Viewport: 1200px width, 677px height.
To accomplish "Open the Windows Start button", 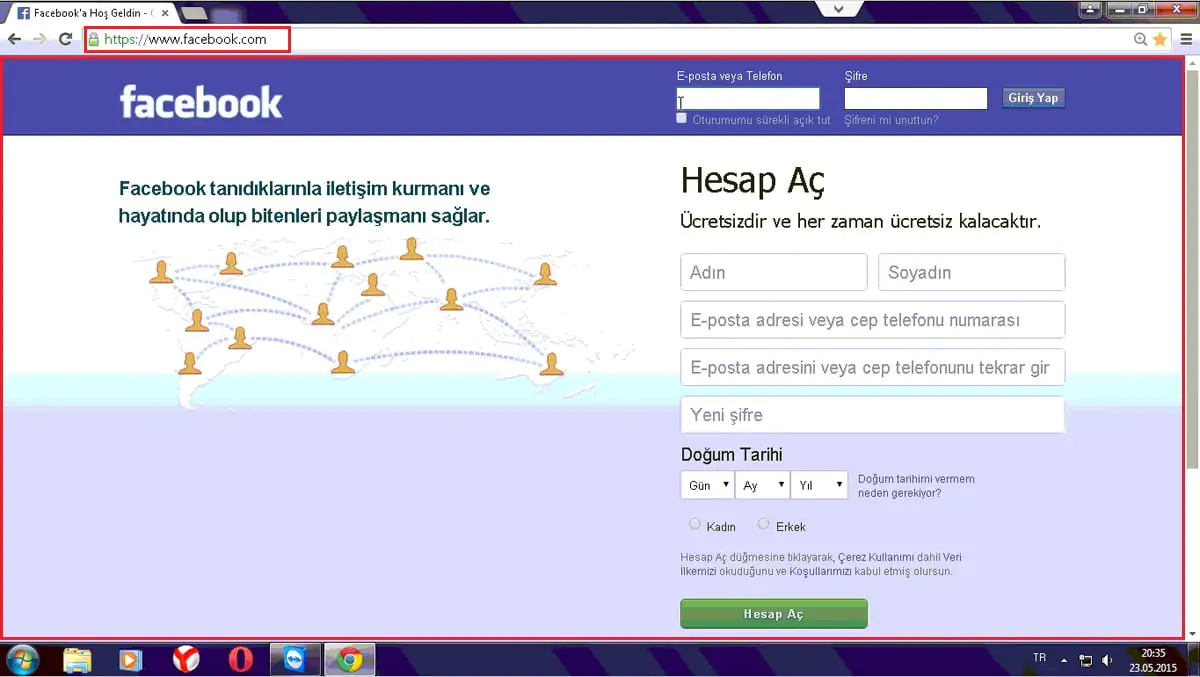I will (x=22, y=659).
